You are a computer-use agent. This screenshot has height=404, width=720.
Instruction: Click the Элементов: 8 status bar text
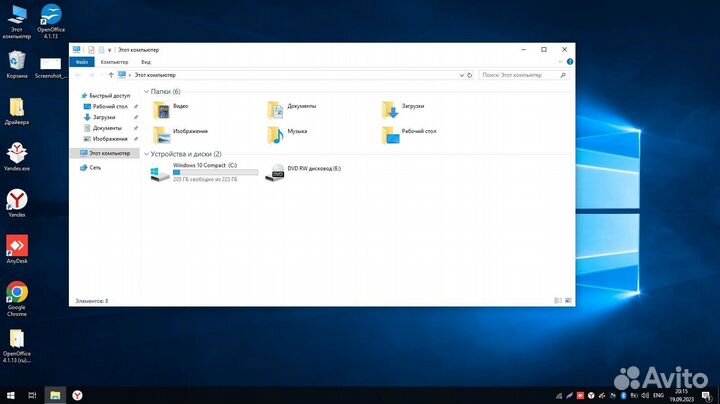tap(92, 301)
